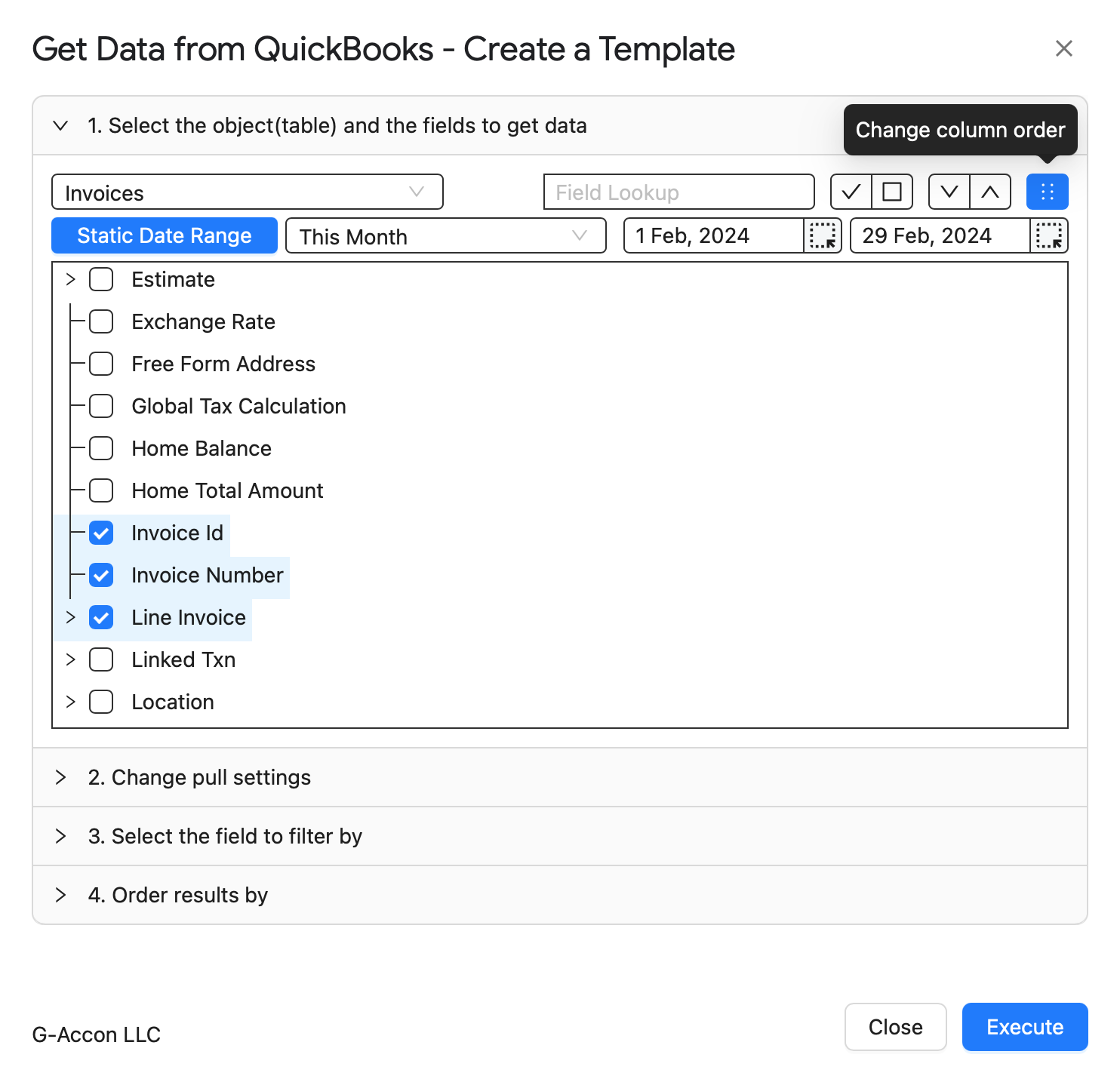The image size is (1120, 1085).
Task: Click the deselect all fields square icon
Action: pyautogui.click(x=892, y=192)
